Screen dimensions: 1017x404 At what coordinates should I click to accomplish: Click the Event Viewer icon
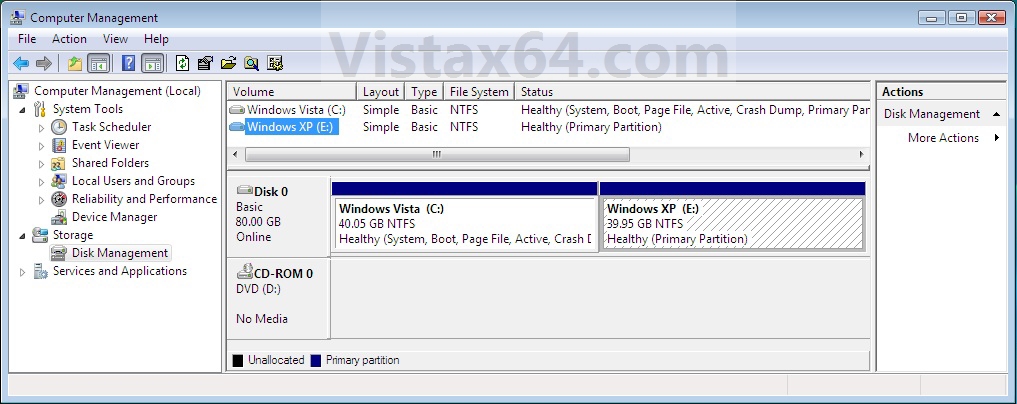click(59, 145)
